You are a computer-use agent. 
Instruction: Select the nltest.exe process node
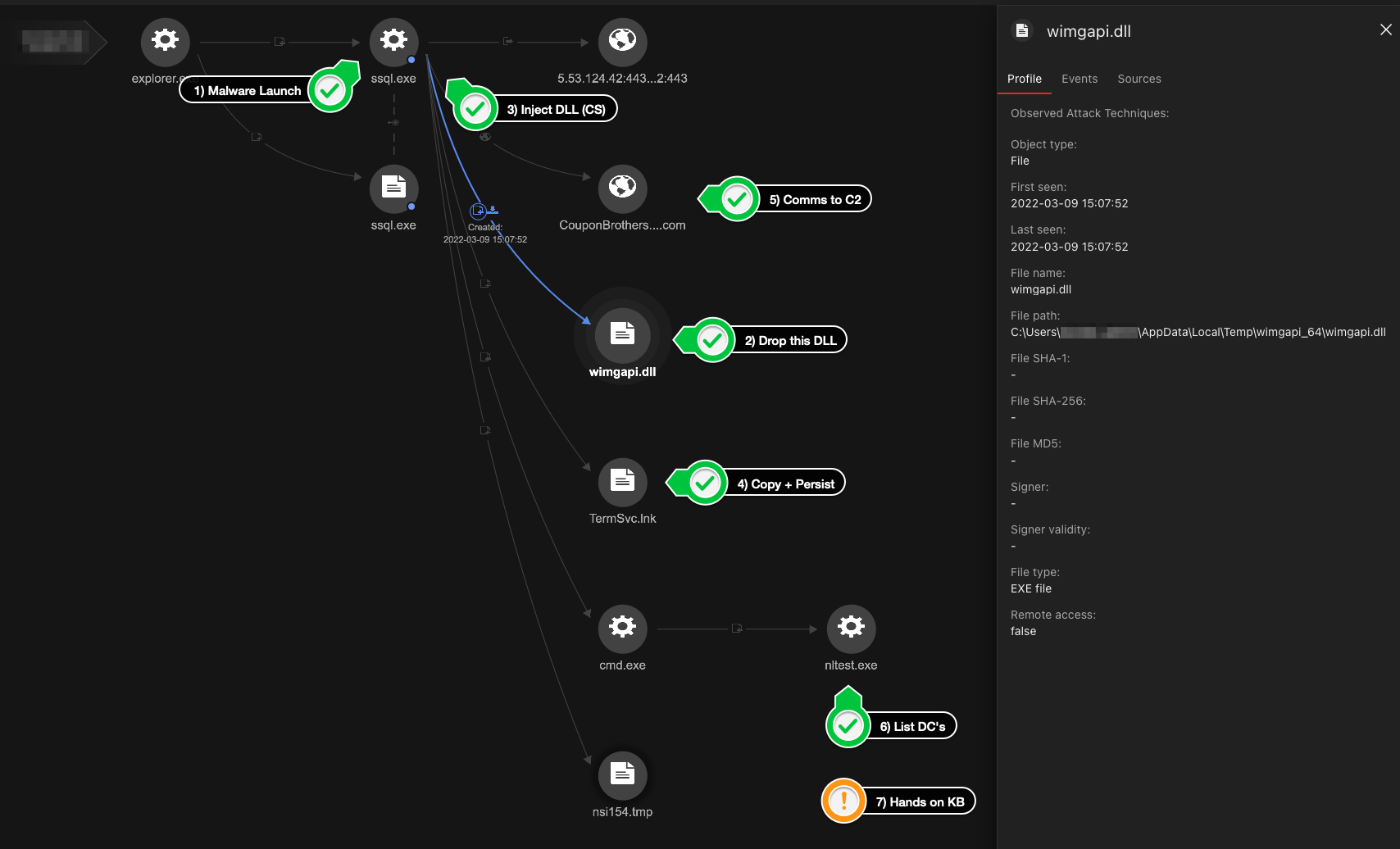851,629
